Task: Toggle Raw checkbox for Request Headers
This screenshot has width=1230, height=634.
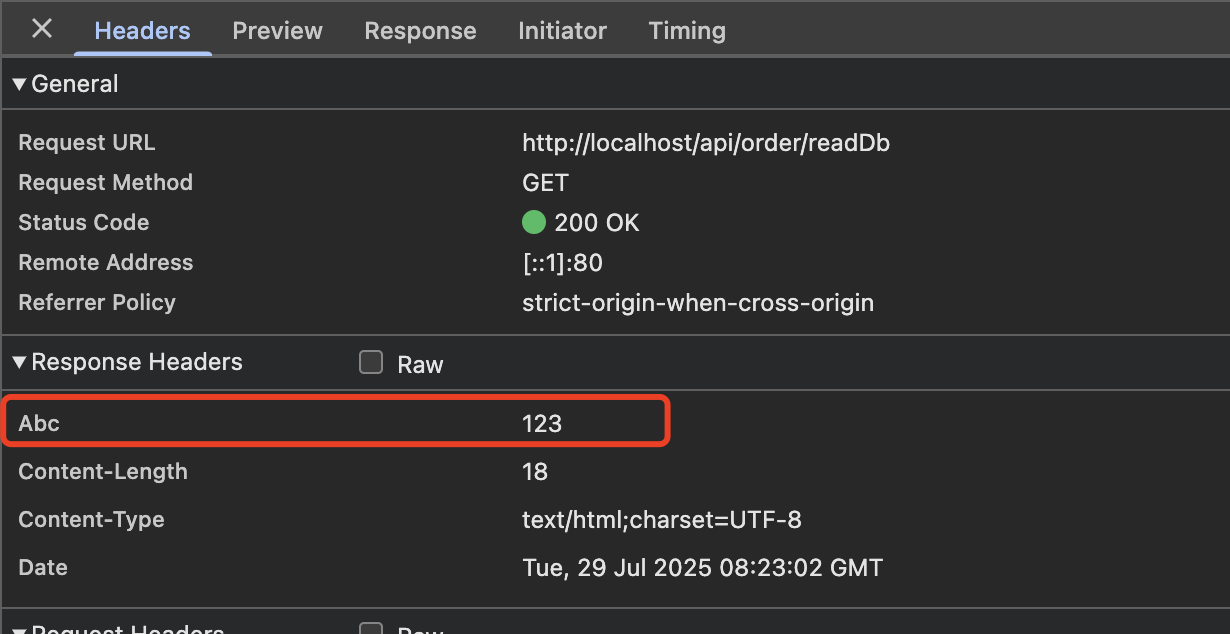Action: [x=371, y=630]
